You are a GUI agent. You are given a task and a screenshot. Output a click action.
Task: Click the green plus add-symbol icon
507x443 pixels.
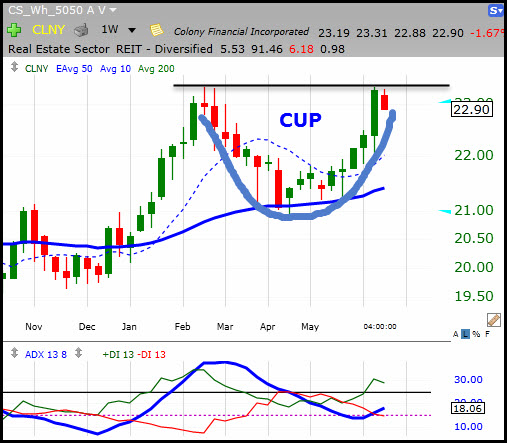14,30
